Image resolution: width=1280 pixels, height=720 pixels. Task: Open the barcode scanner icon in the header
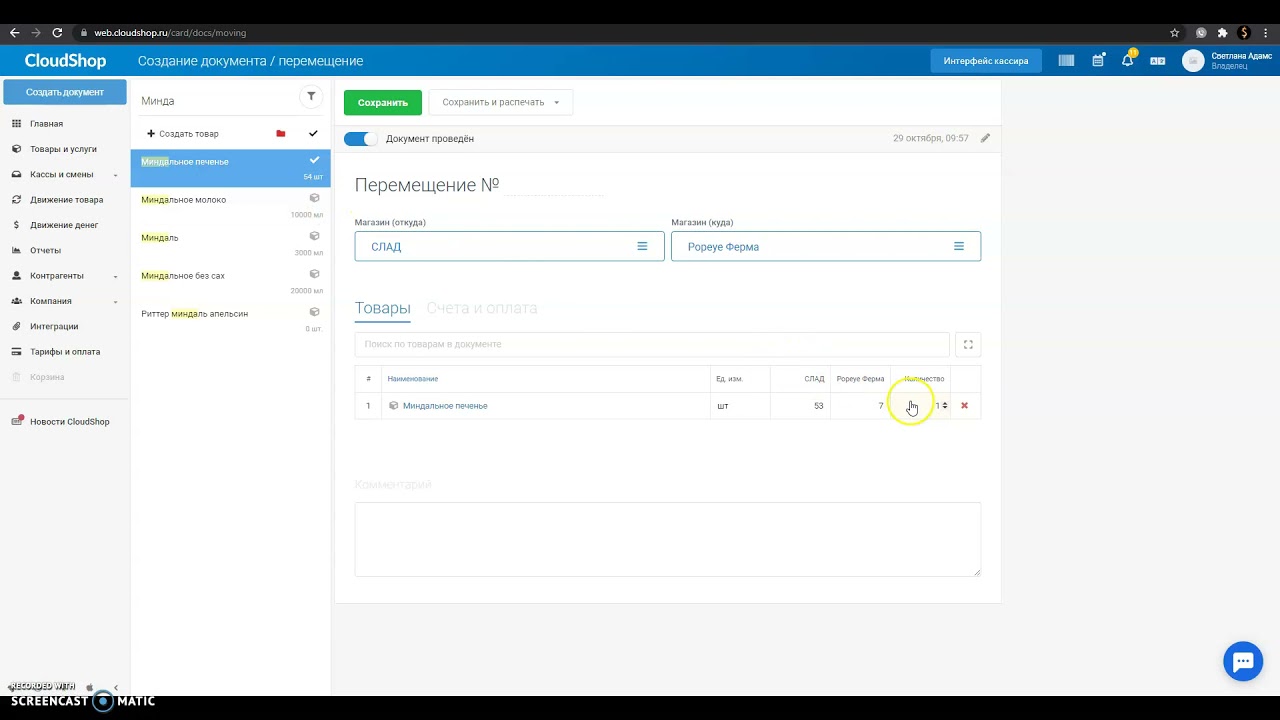click(1066, 61)
